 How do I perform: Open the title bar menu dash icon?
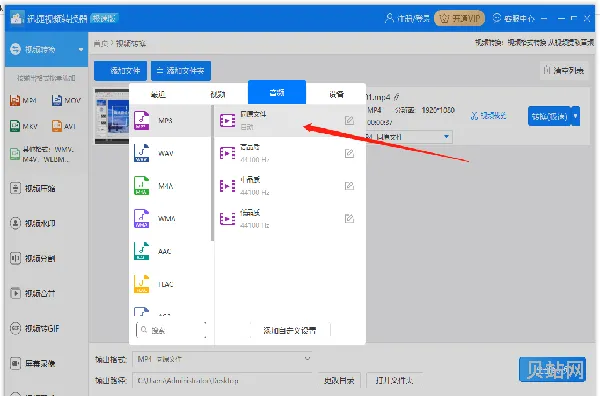544,18
